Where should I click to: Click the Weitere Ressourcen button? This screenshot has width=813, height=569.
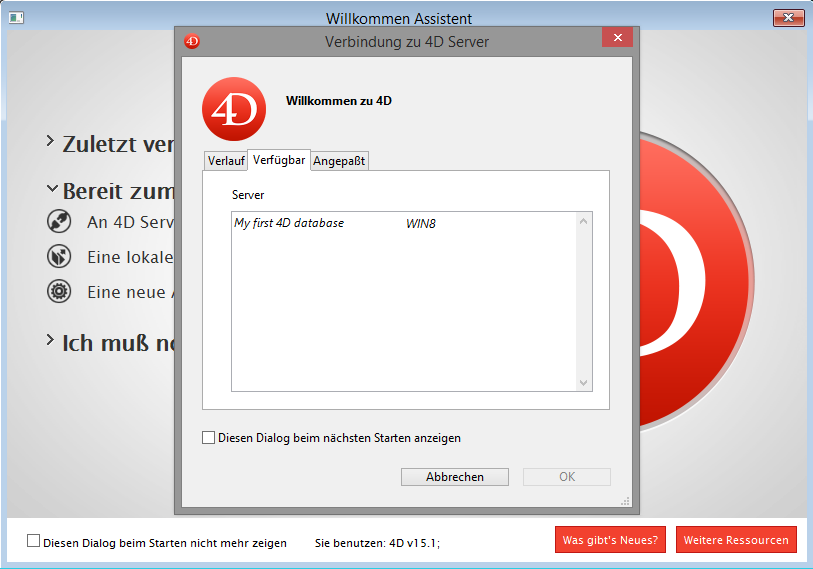click(736, 540)
